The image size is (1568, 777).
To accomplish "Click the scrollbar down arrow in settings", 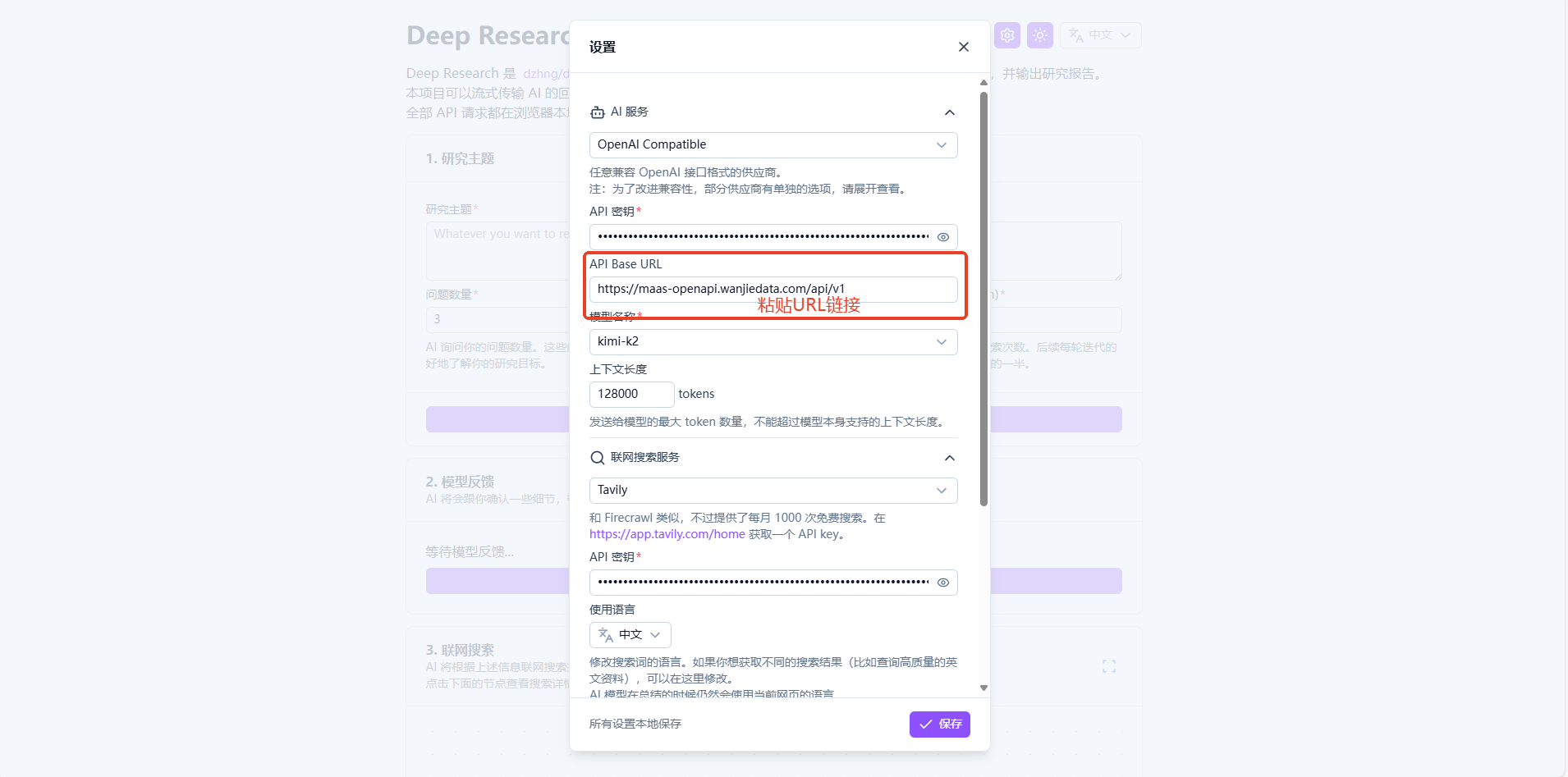I will (x=983, y=688).
